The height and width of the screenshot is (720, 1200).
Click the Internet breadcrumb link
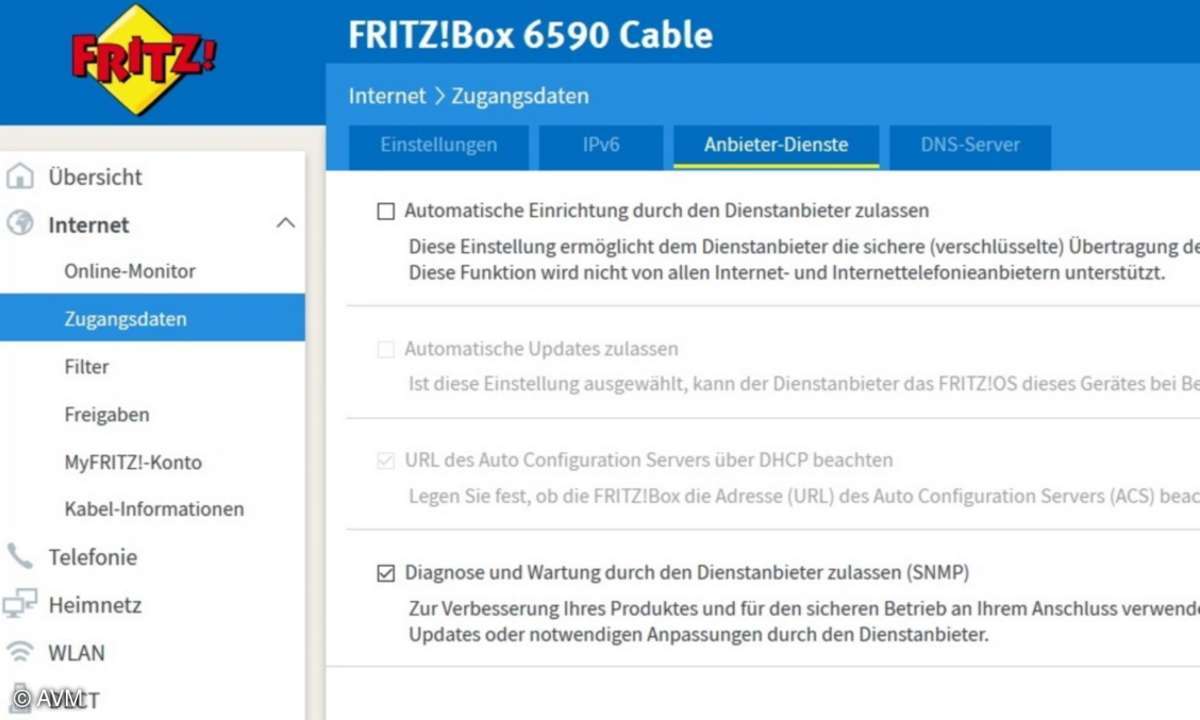tap(387, 96)
